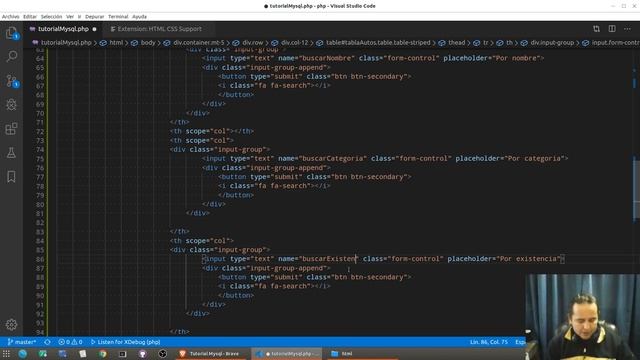Open the Search view in activity bar
This screenshot has width=640, height=360.
click(11, 56)
